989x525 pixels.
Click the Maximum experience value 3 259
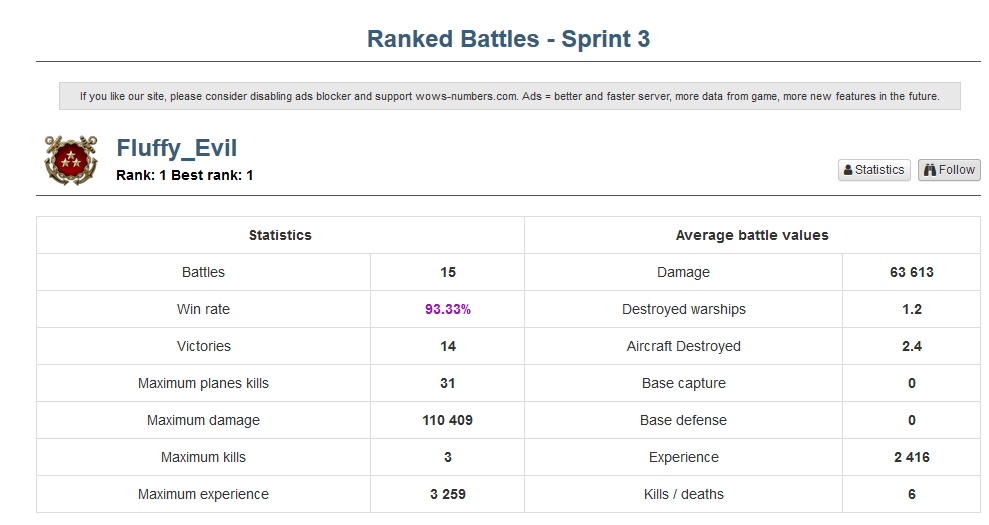tap(447, 494)
